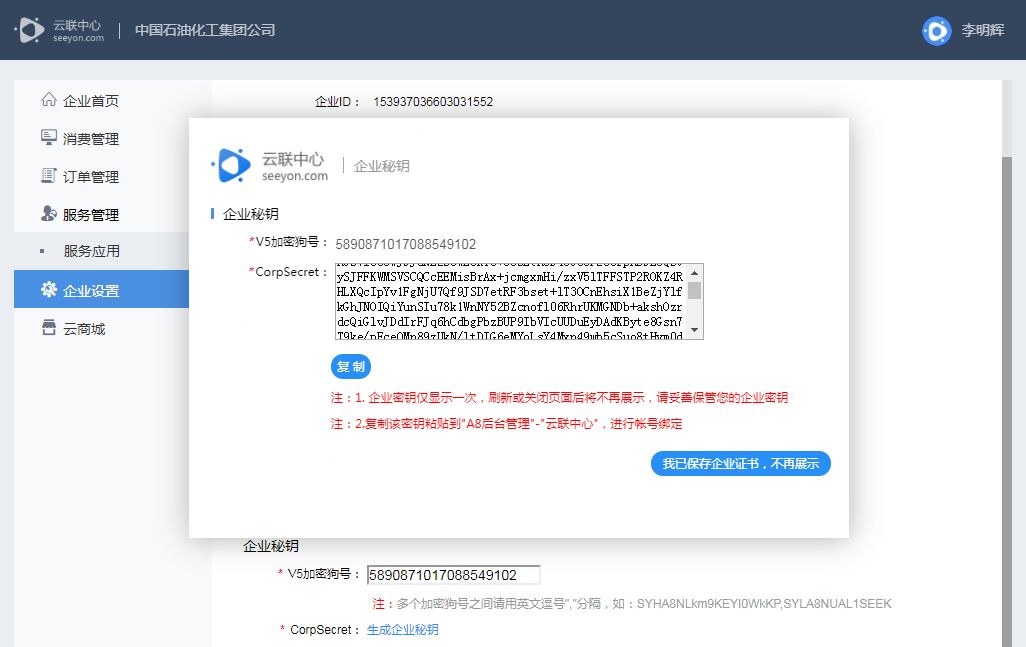
Task: Click the hint text about 多个加密狗号
Action: tap(632, 603)
